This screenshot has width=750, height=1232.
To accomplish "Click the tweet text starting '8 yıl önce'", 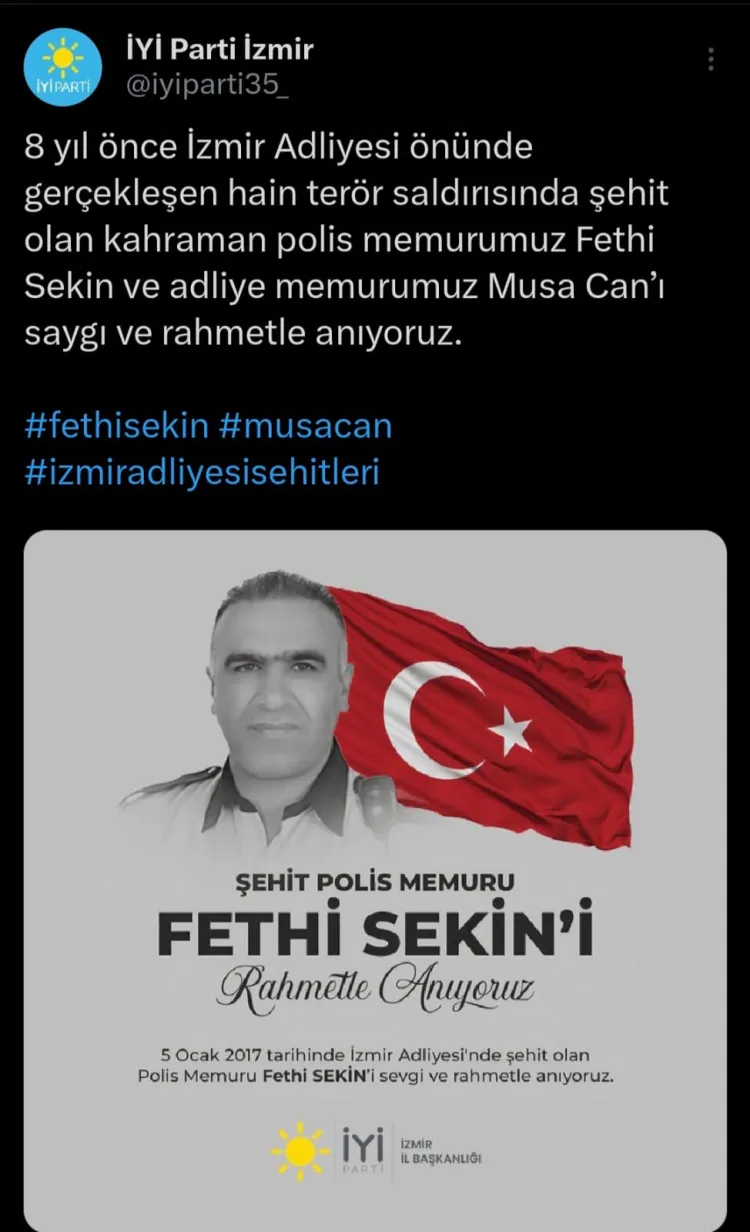I will pyautogui.click(x=347, y=241).
